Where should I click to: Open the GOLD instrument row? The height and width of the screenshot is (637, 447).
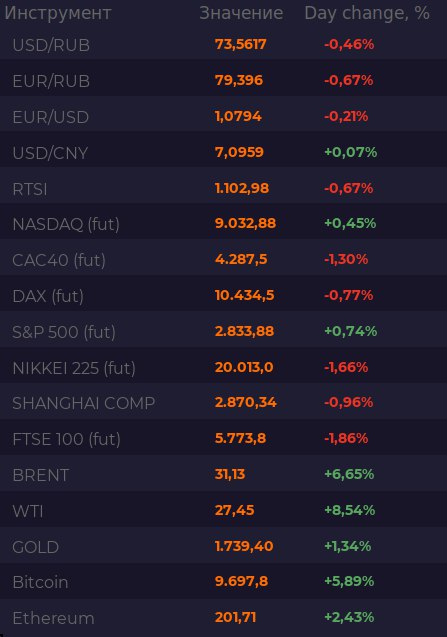point(224,546)
